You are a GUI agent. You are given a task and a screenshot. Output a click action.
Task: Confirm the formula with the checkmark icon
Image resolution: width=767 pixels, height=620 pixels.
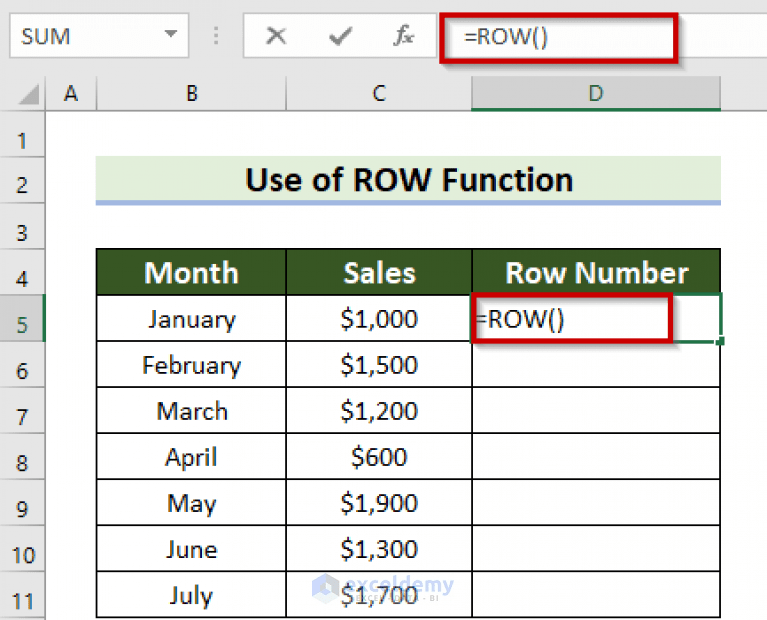point(340,36)
